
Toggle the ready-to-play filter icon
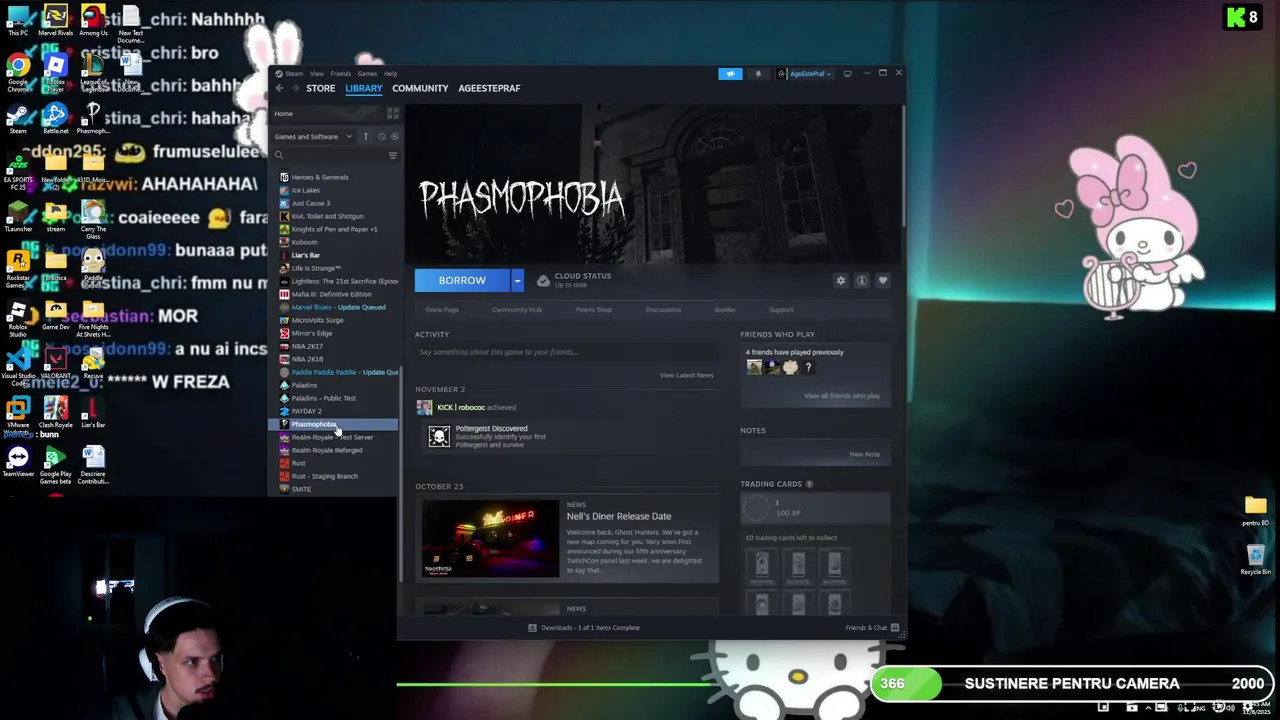click(394, 136)
